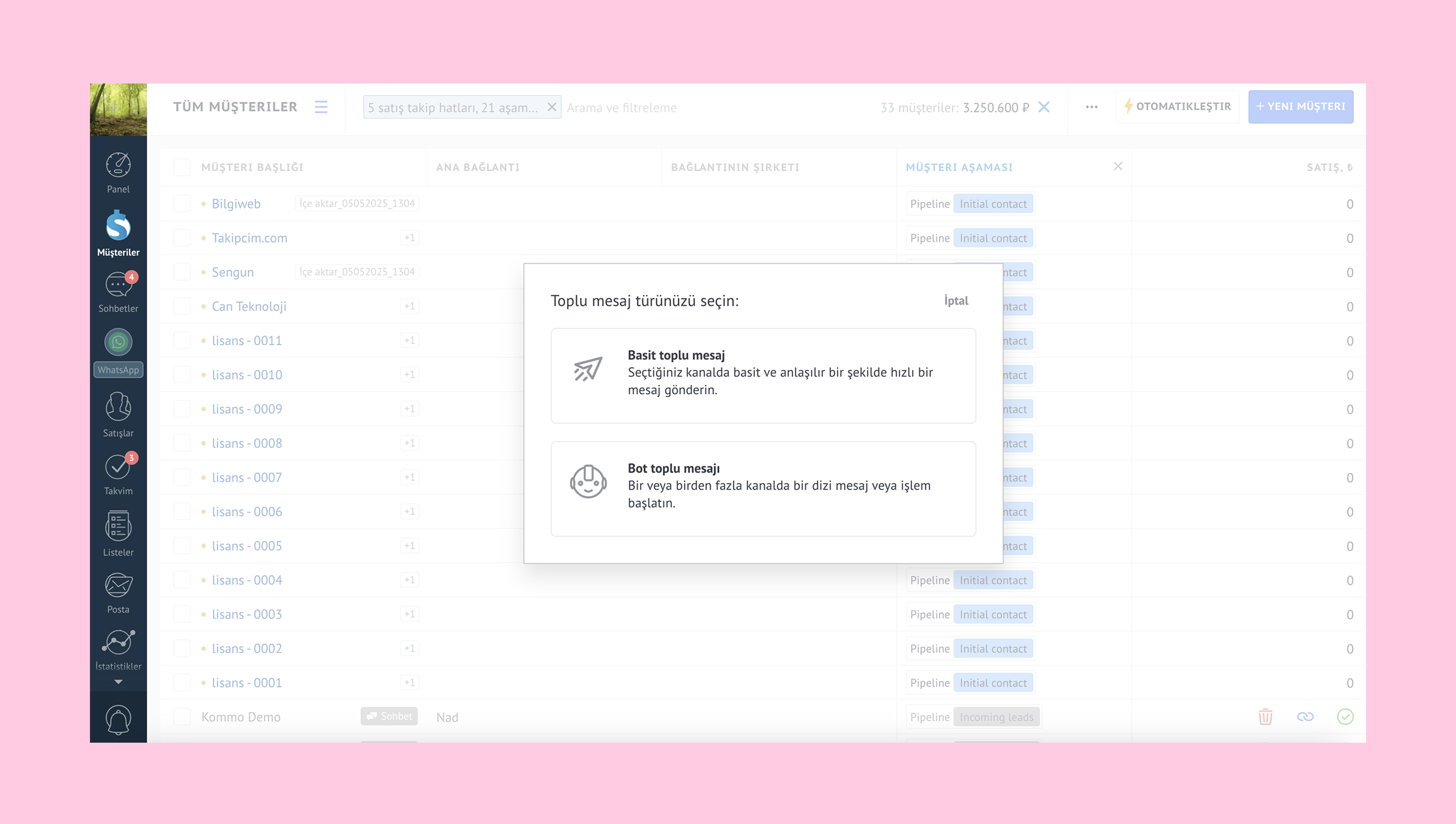The width and height of the screenshot is (1456, 824).
Task: Sort by the SATIŞ column header
Action: pyautogui.click(x=1329, y=167)
